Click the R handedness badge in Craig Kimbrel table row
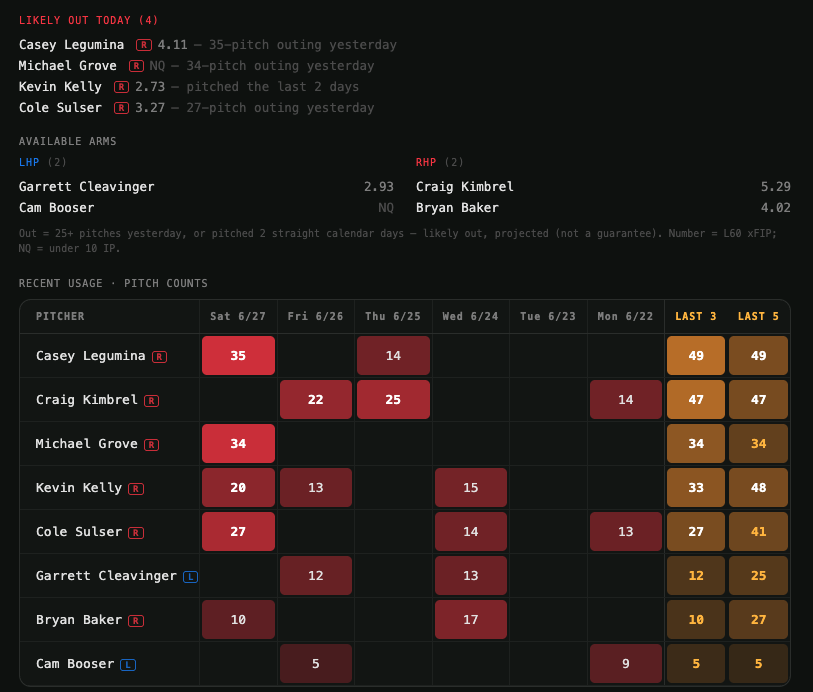The height and width of the screenshot is (692, 813). [151, 401]
